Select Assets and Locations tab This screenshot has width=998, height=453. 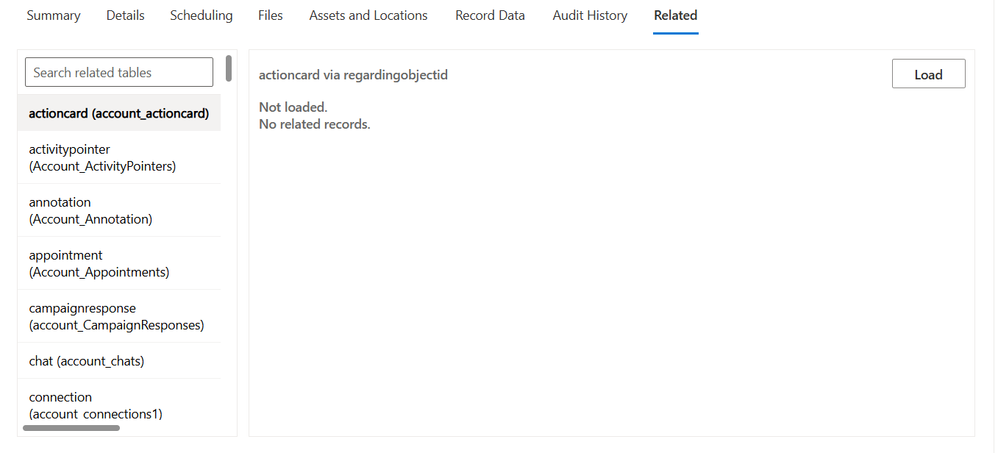368,16
